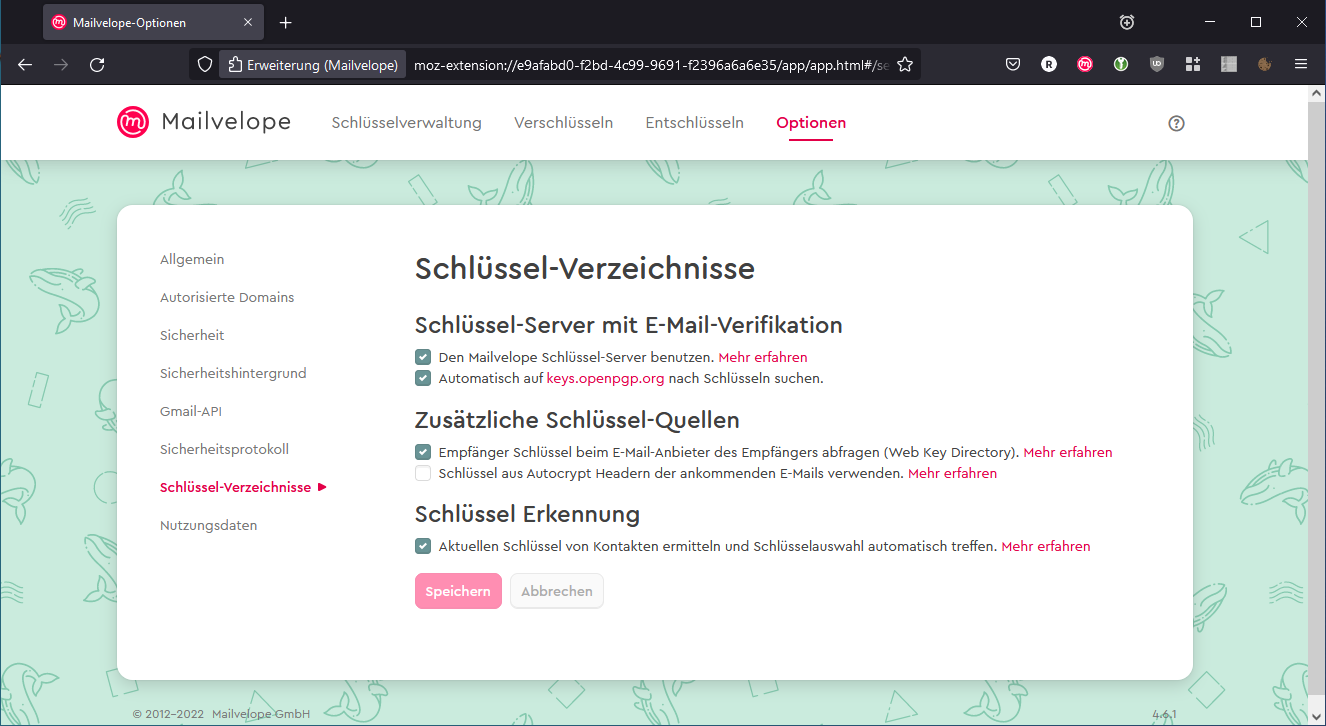Open the uBlock Origin shield icon

[1157, 64]
